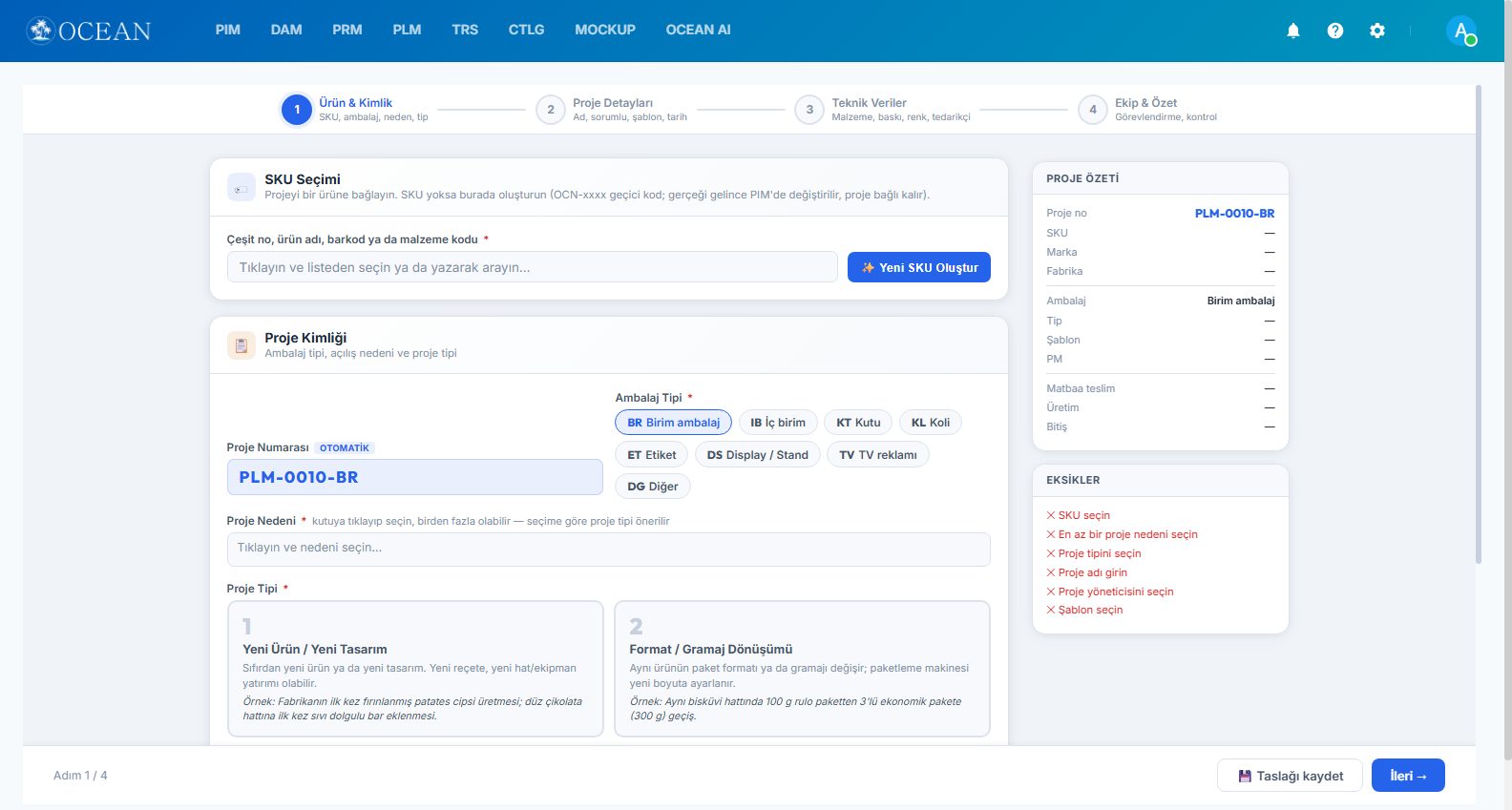
Task: Click Taslağı kaydet button
Action: (x=1291, y=776)
